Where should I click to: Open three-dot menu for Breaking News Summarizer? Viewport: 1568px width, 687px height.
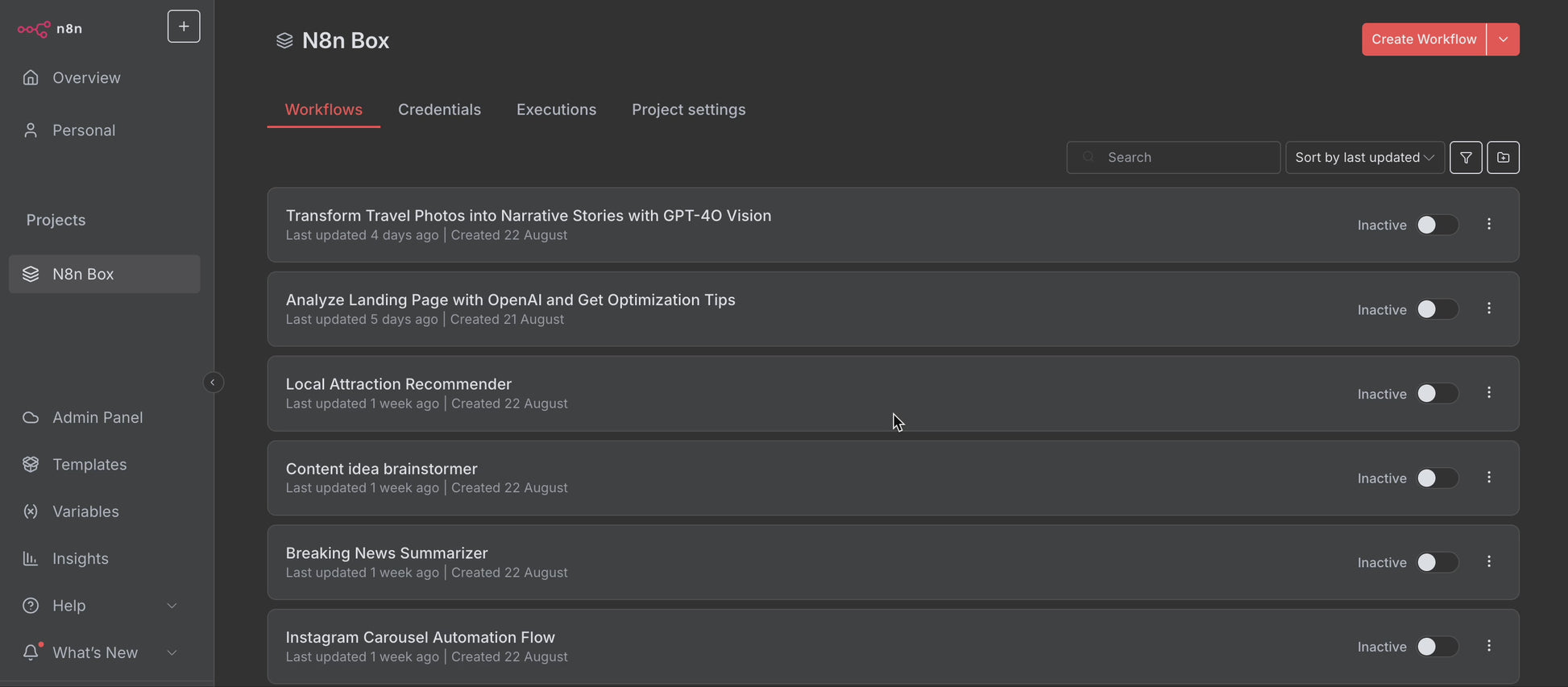click(x=1488, y=562)
